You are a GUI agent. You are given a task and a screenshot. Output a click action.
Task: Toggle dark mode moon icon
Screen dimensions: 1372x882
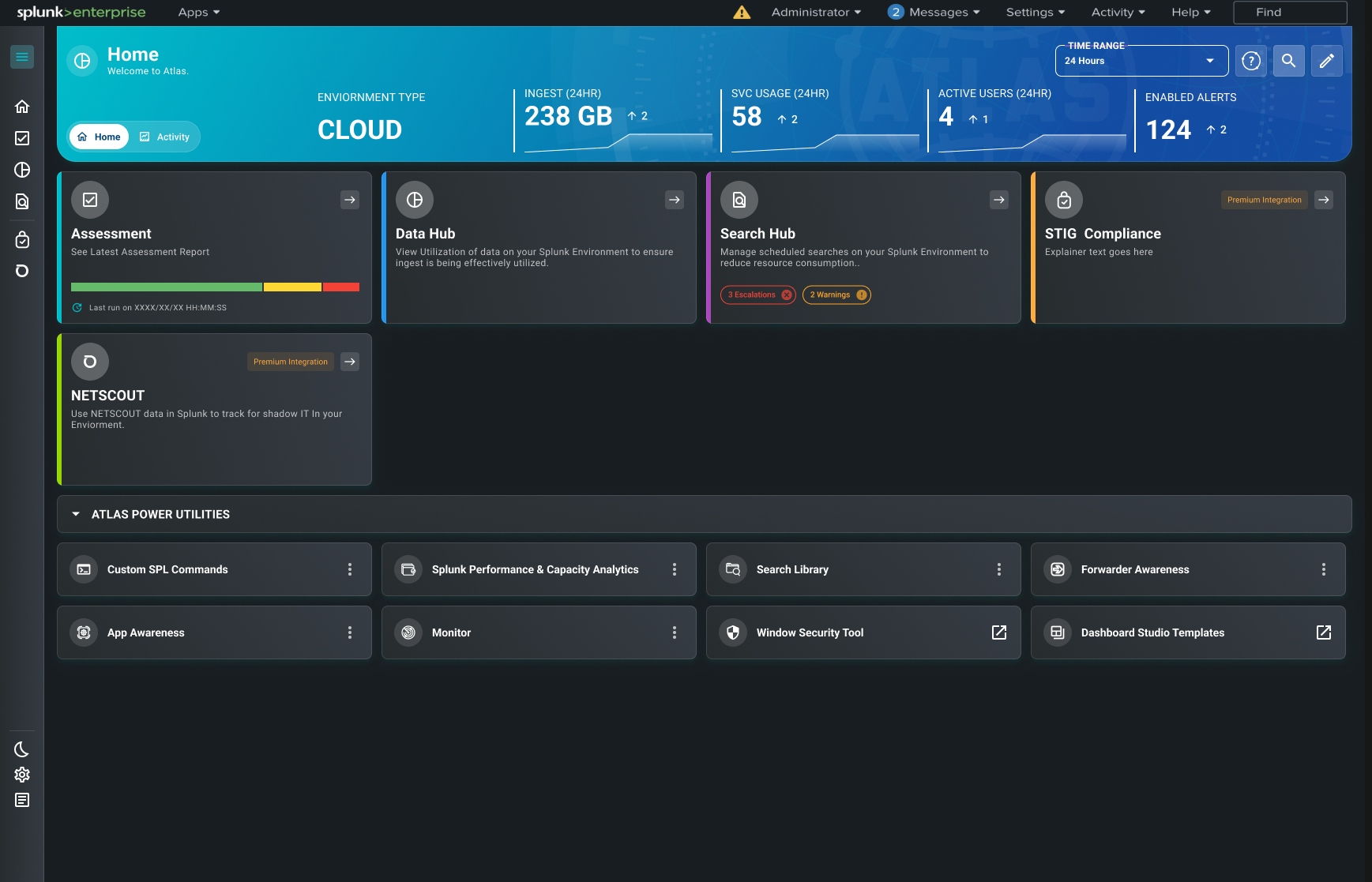(x=22, y=749)
